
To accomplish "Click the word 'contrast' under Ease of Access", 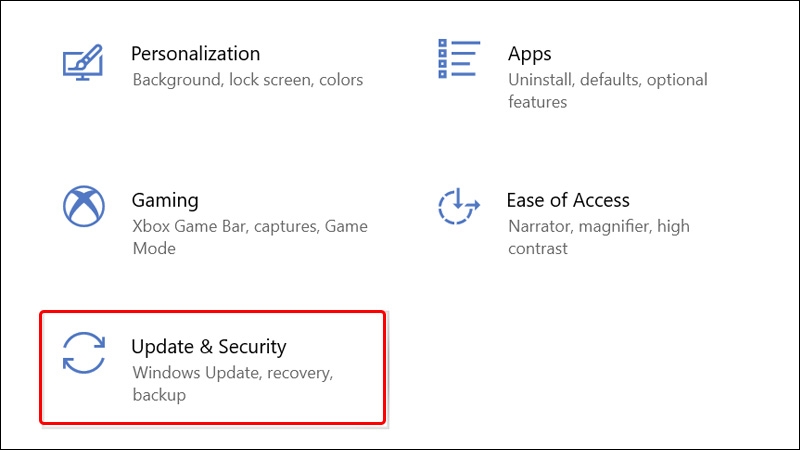I will click(538, 248).
